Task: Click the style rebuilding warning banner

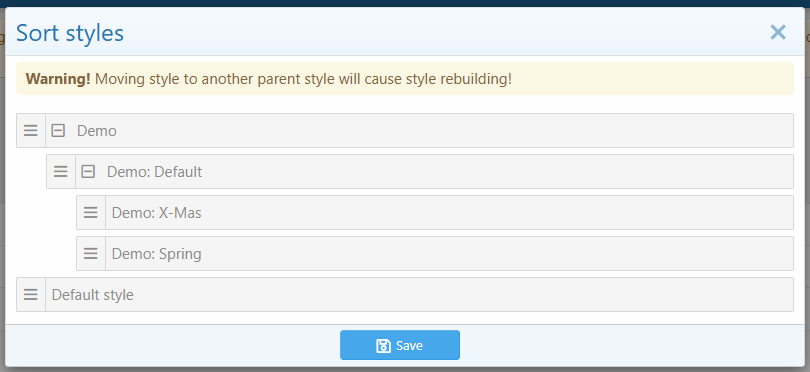Action: 405,79
